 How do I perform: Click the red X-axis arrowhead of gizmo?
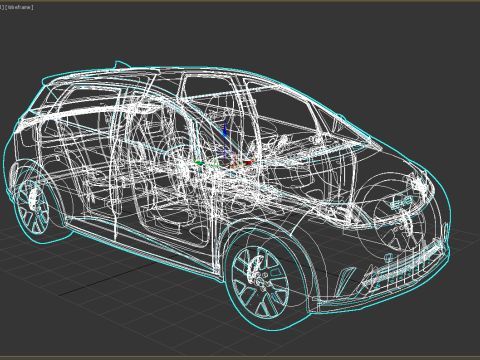coord(249,163)
